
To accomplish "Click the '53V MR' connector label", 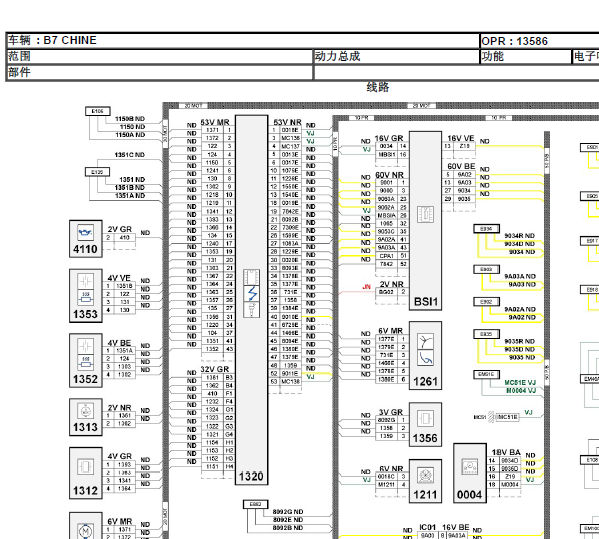I will click(215, 122).
